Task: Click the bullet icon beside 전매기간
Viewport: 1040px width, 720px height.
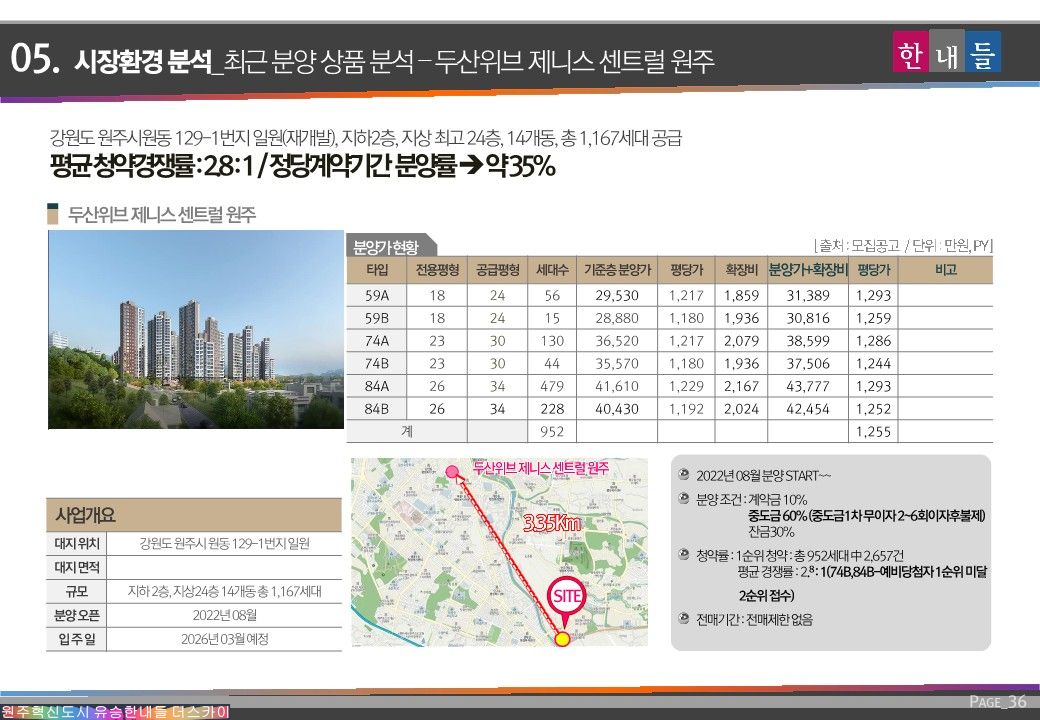Action: [684, 618]
